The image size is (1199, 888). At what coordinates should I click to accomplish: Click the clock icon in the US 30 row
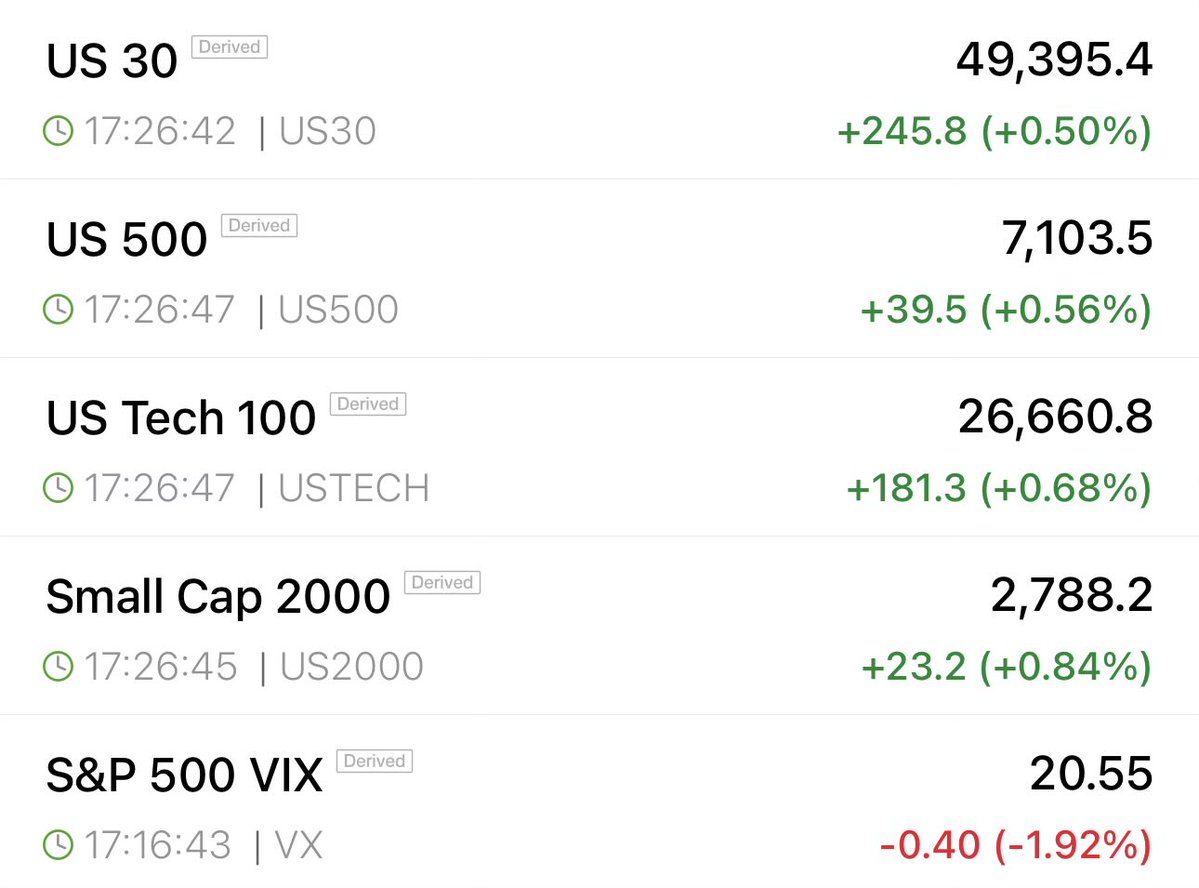[x=59, y=132]
